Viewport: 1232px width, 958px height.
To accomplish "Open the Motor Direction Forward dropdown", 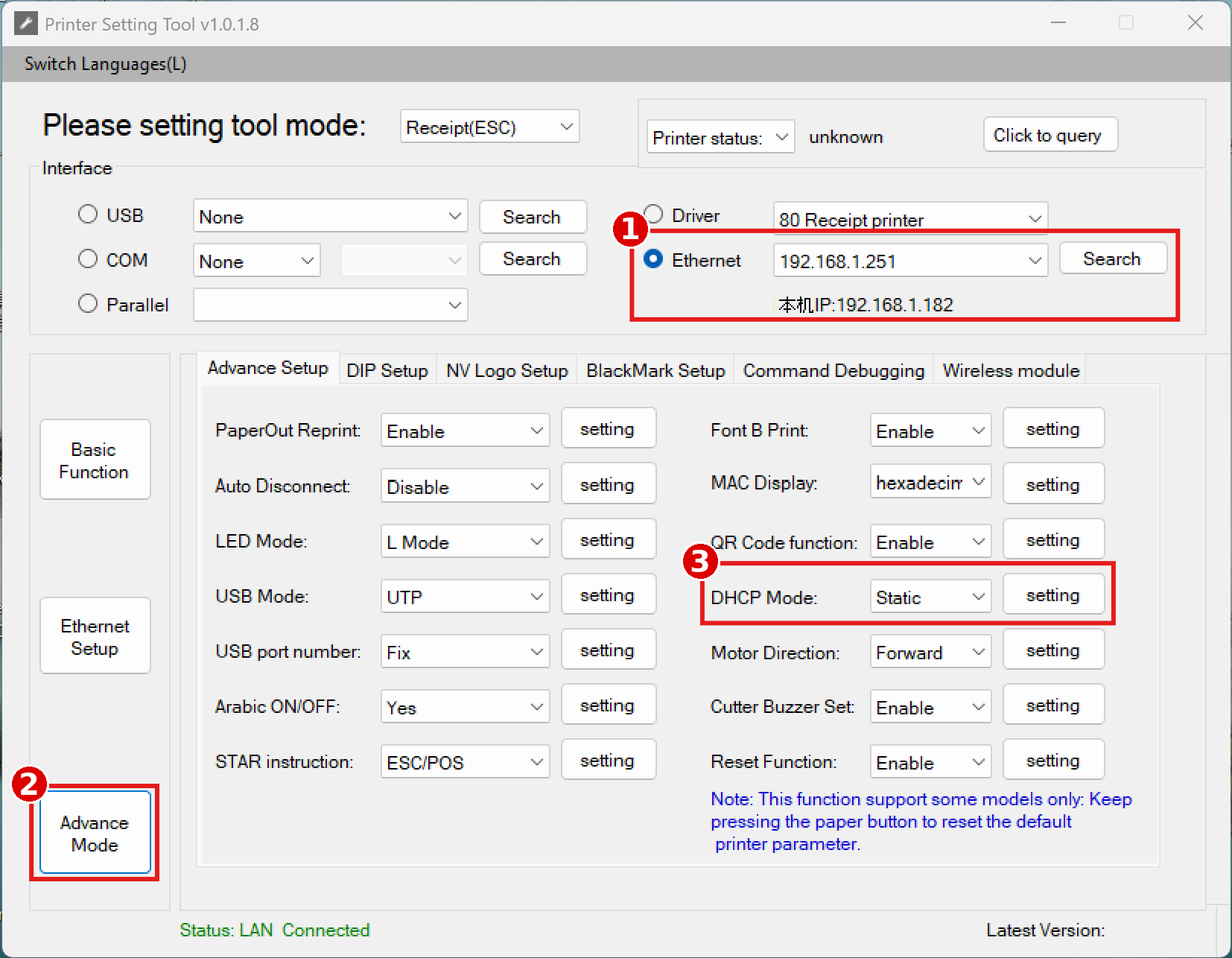I will click(930, 652).
